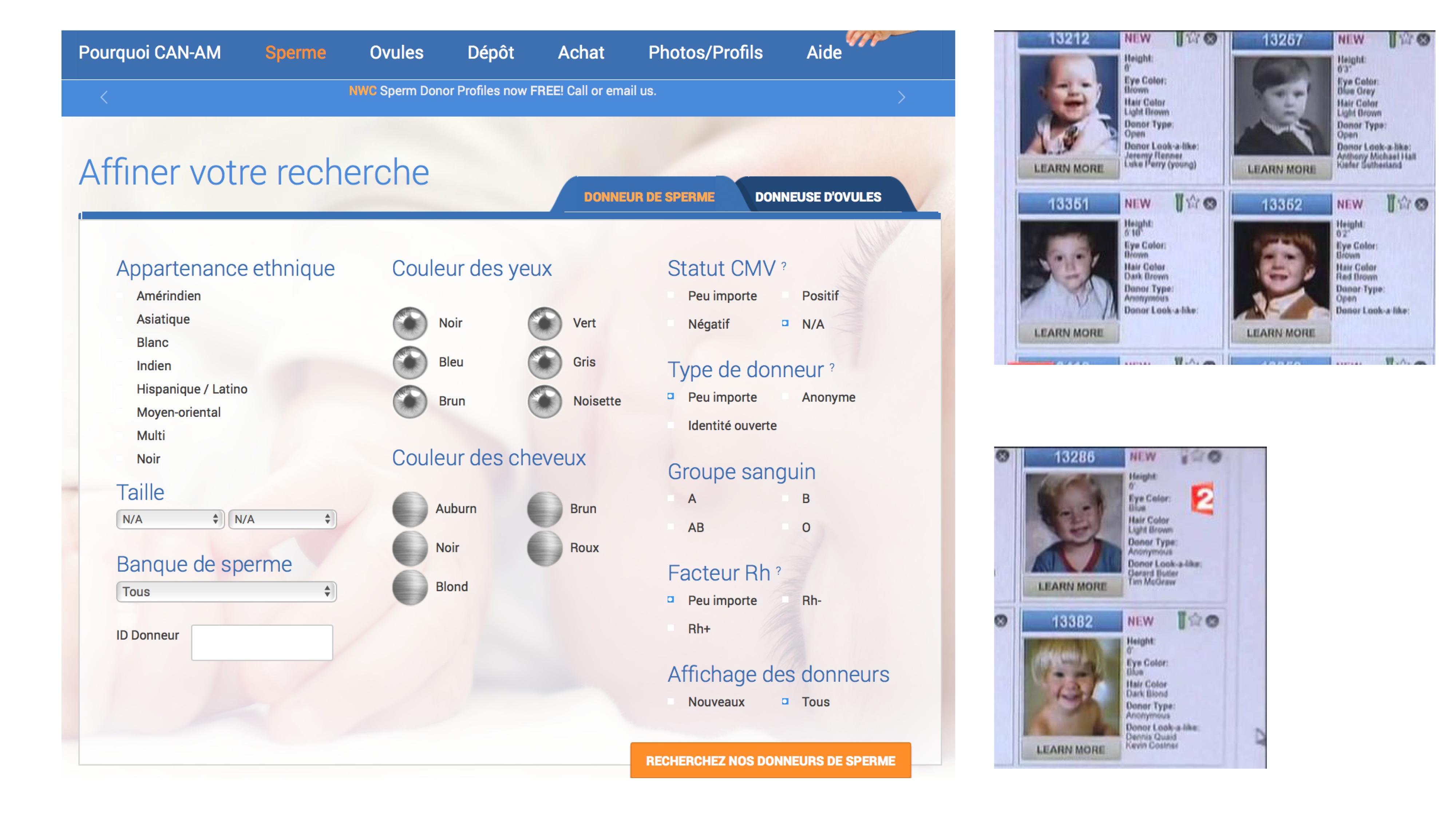Select Identité ouverte donor type
This screenshot has height=819, width=1456.
[x=671, y=425]
